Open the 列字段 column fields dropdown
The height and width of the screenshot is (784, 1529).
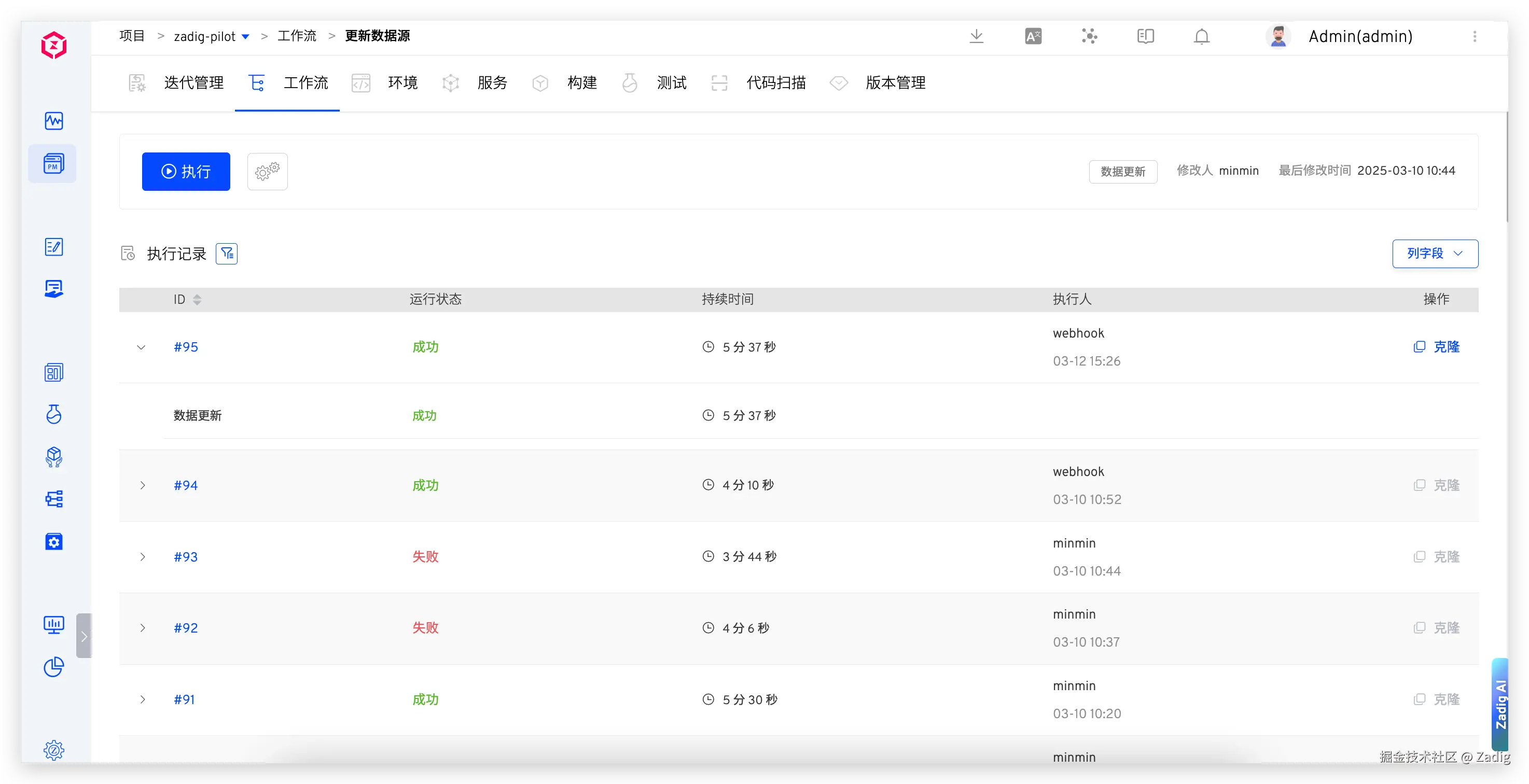pos(1435,254)
